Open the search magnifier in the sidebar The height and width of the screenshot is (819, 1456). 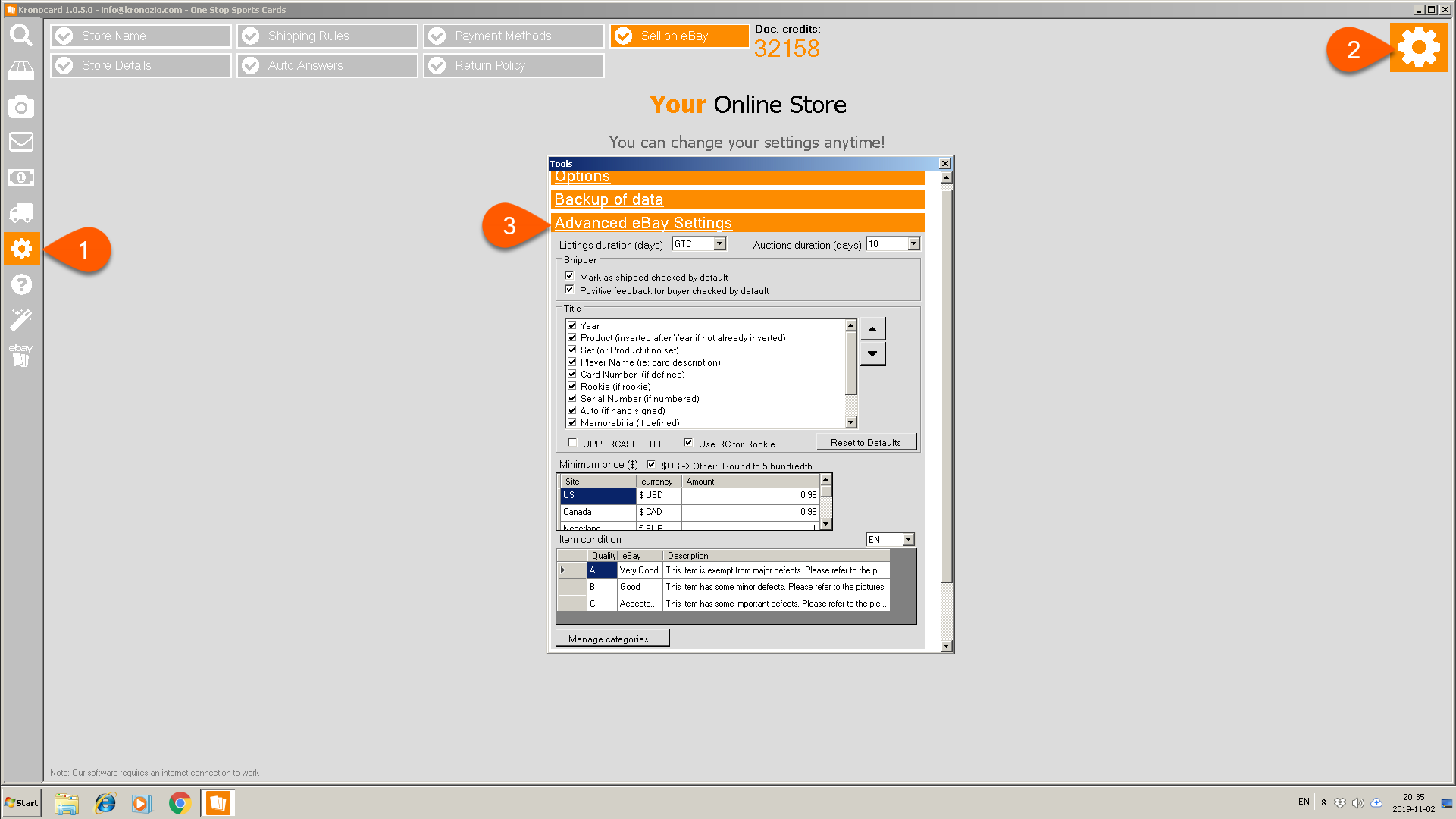(21, 36)
